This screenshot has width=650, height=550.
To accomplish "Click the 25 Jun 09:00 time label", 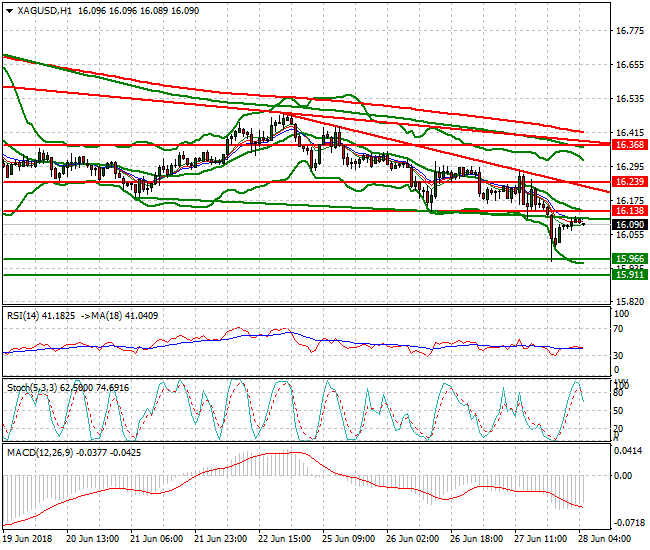I will [x=349, y=539].
